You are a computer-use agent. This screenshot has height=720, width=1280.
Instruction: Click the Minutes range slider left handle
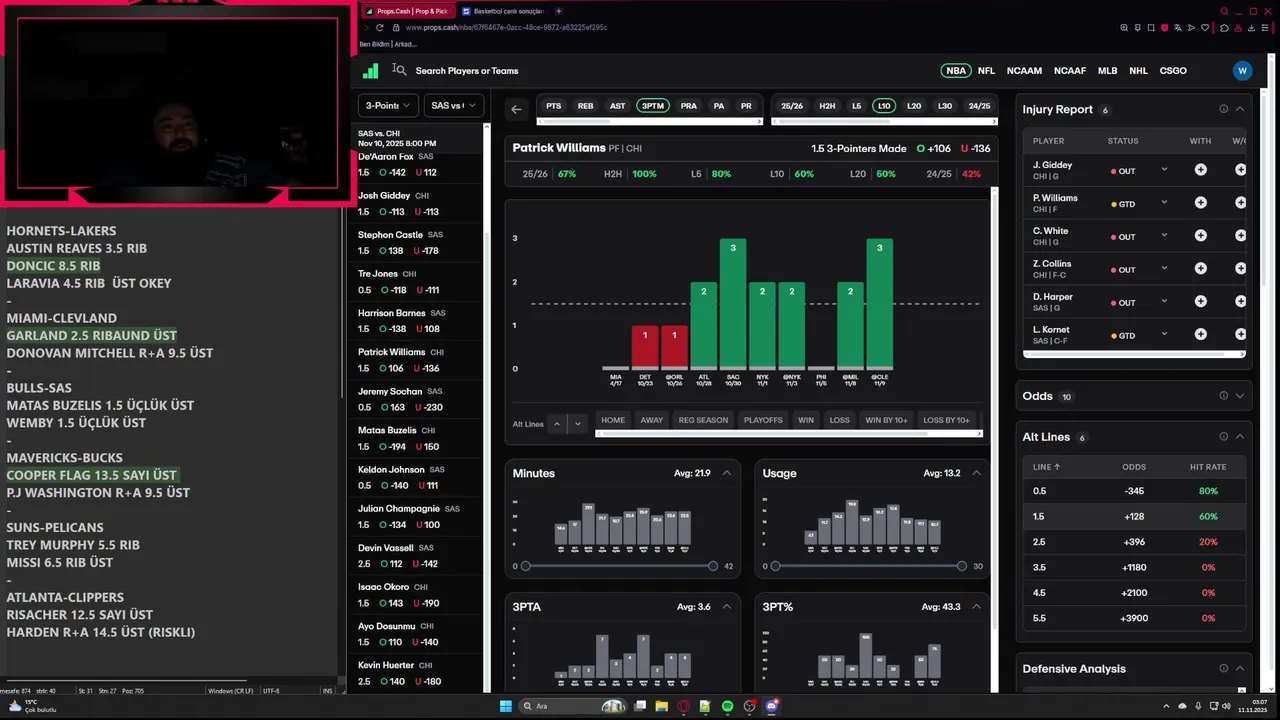coord(525,566)
